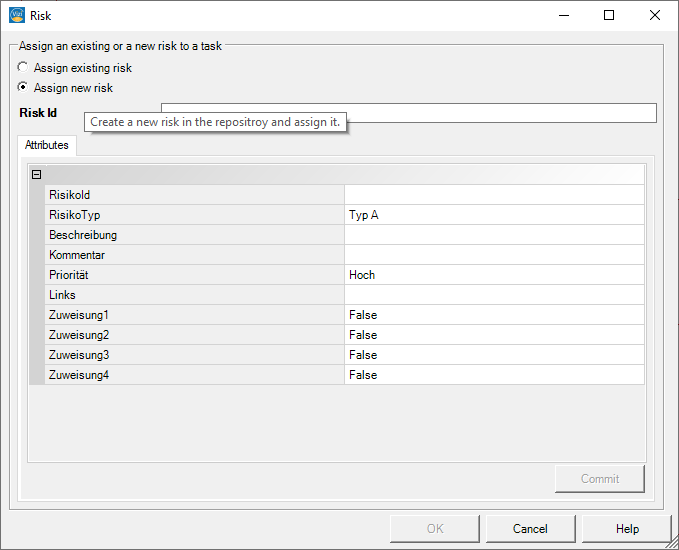
Task: Click into the Risk Id text field
Action: (409, 113)
